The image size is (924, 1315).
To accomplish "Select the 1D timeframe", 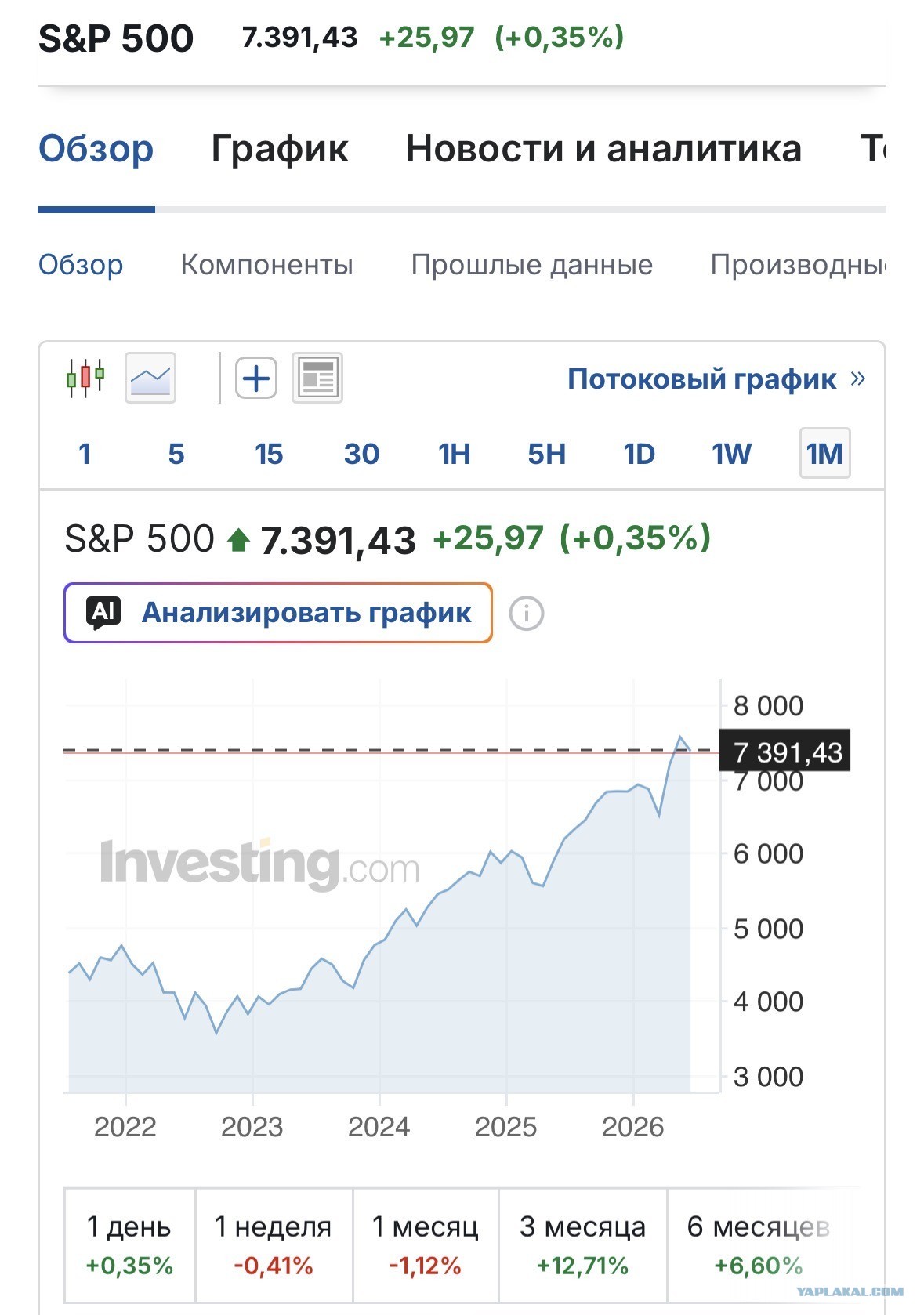I will click(x=639, y=454).
